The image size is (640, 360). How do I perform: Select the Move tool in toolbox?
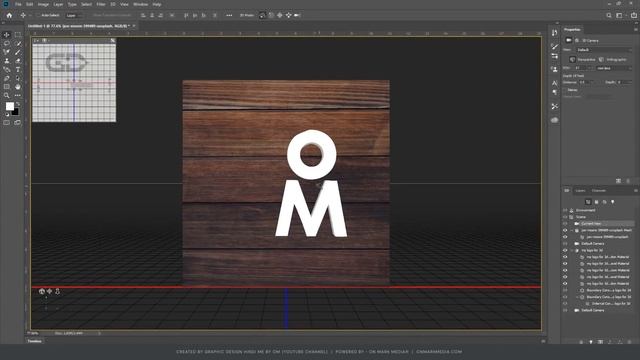[x=7, y=35]
